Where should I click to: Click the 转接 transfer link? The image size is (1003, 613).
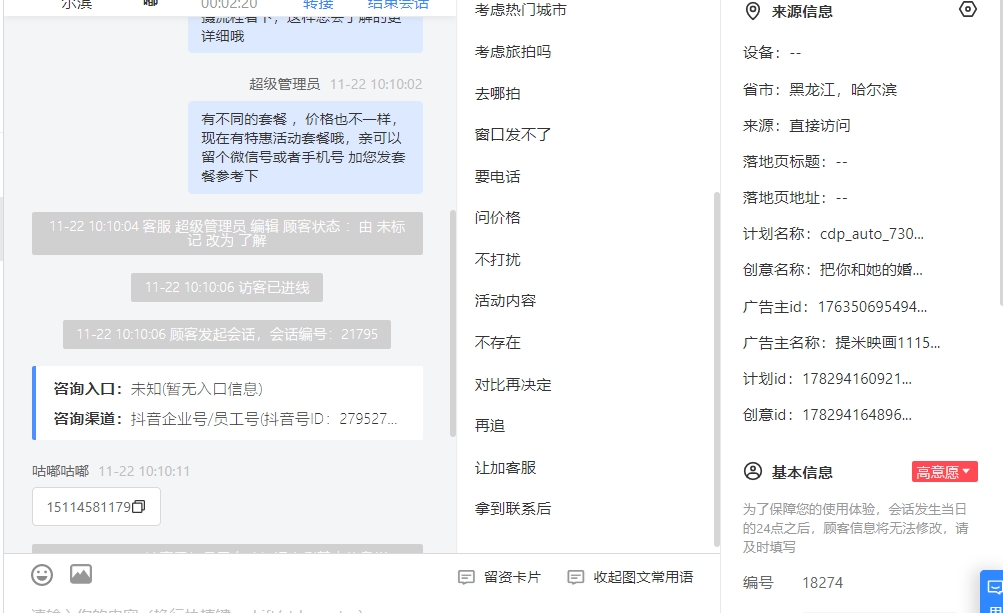pos(318,4)
